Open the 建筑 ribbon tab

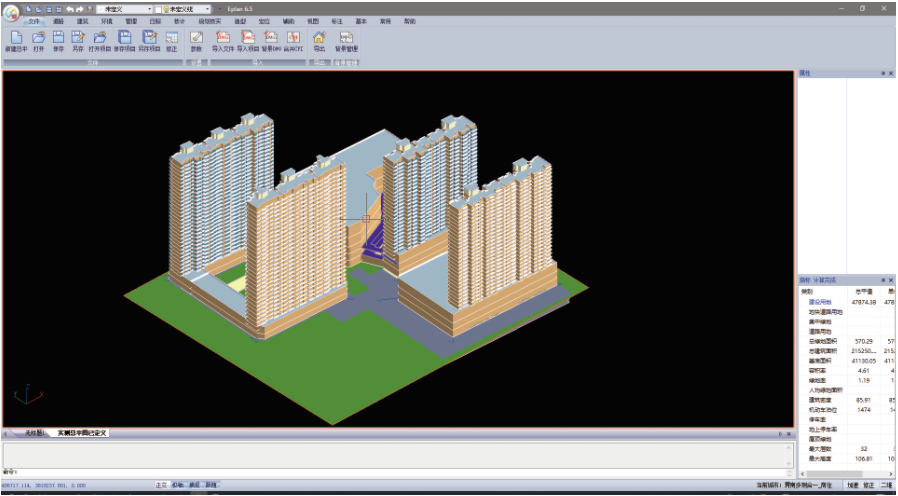coord(83,20)
